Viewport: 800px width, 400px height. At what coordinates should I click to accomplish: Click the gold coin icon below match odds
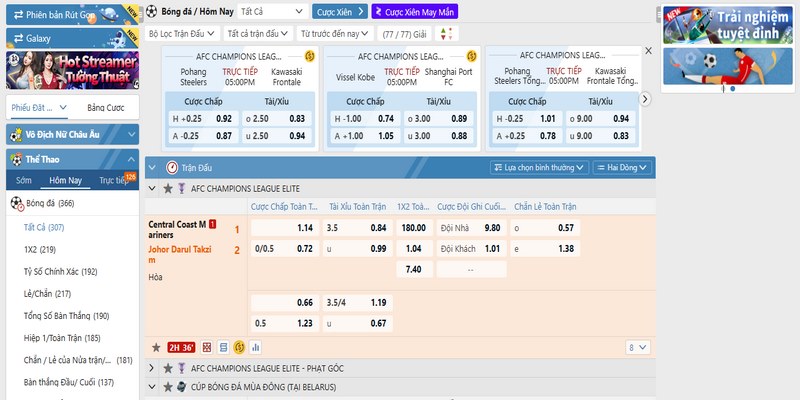pos(239,347)
